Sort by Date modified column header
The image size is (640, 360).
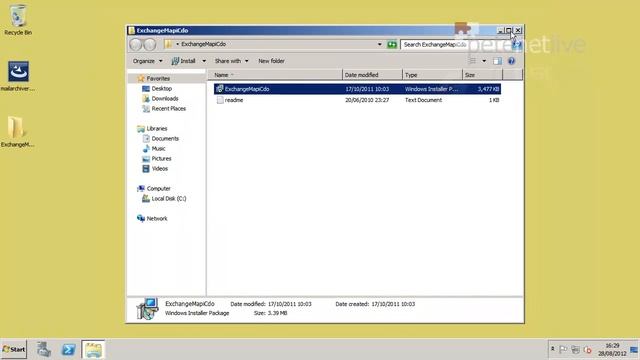coord(372,75)
